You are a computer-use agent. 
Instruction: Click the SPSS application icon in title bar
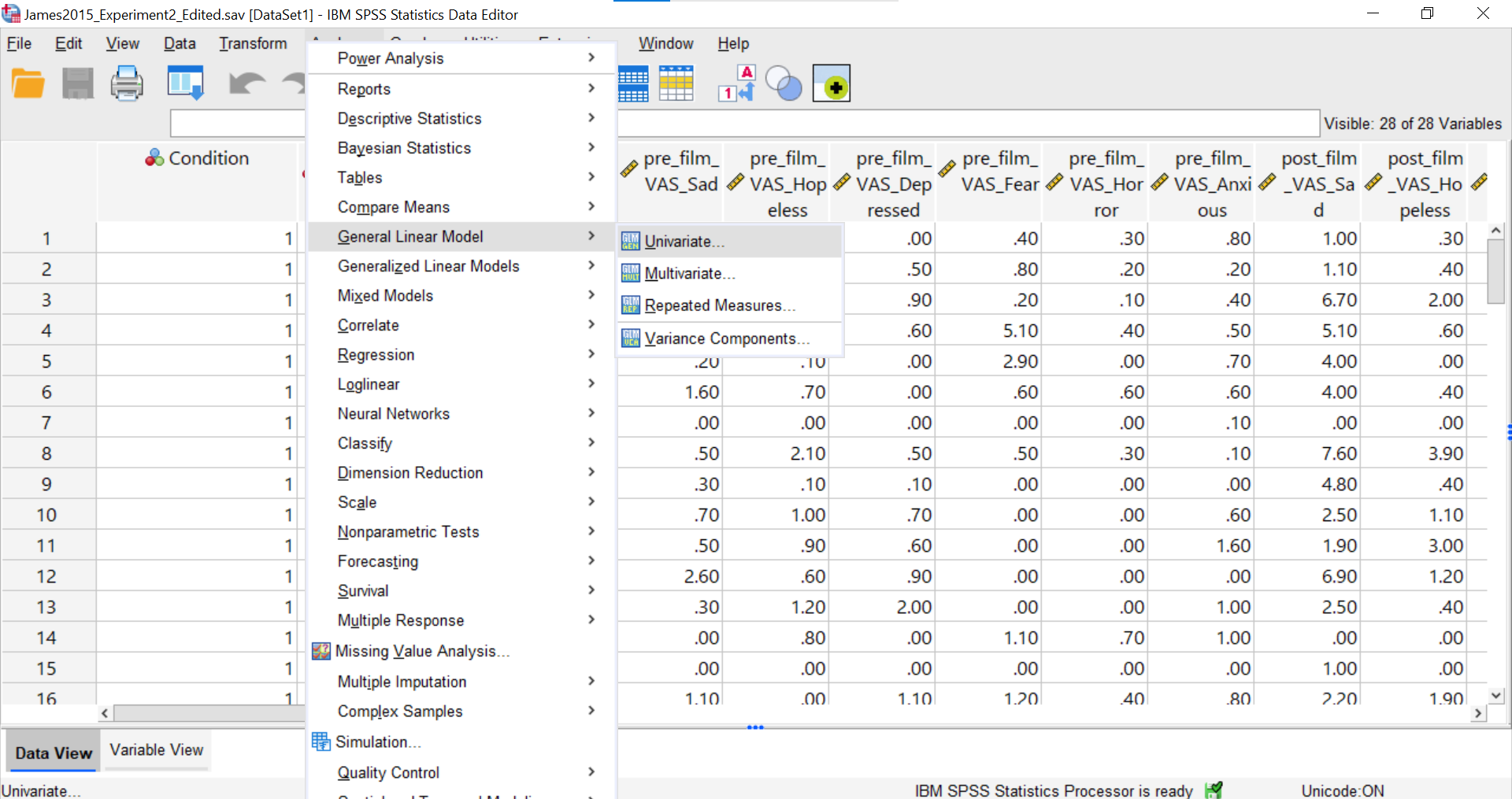click(x=11, y=13)
